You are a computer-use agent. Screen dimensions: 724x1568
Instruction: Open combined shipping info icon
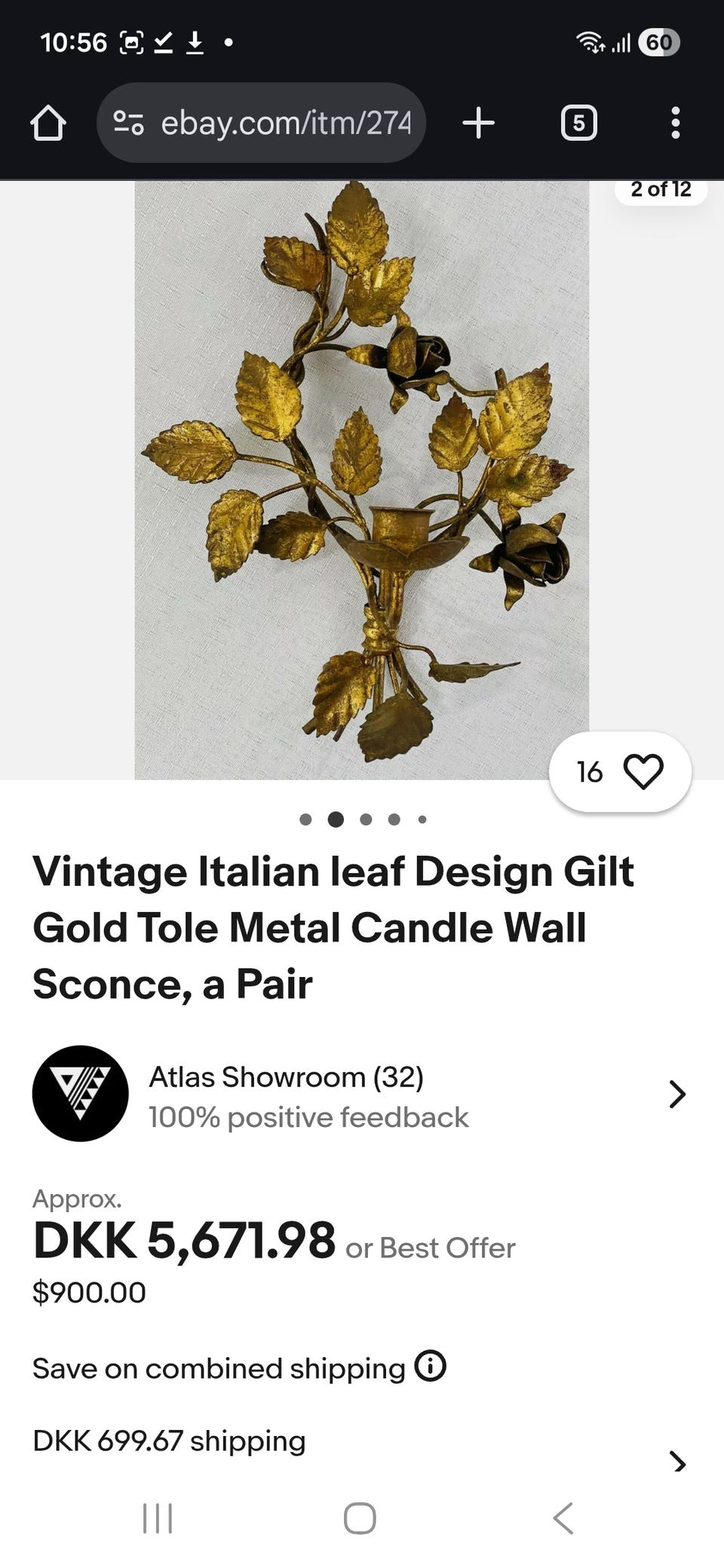point(431,1365)
